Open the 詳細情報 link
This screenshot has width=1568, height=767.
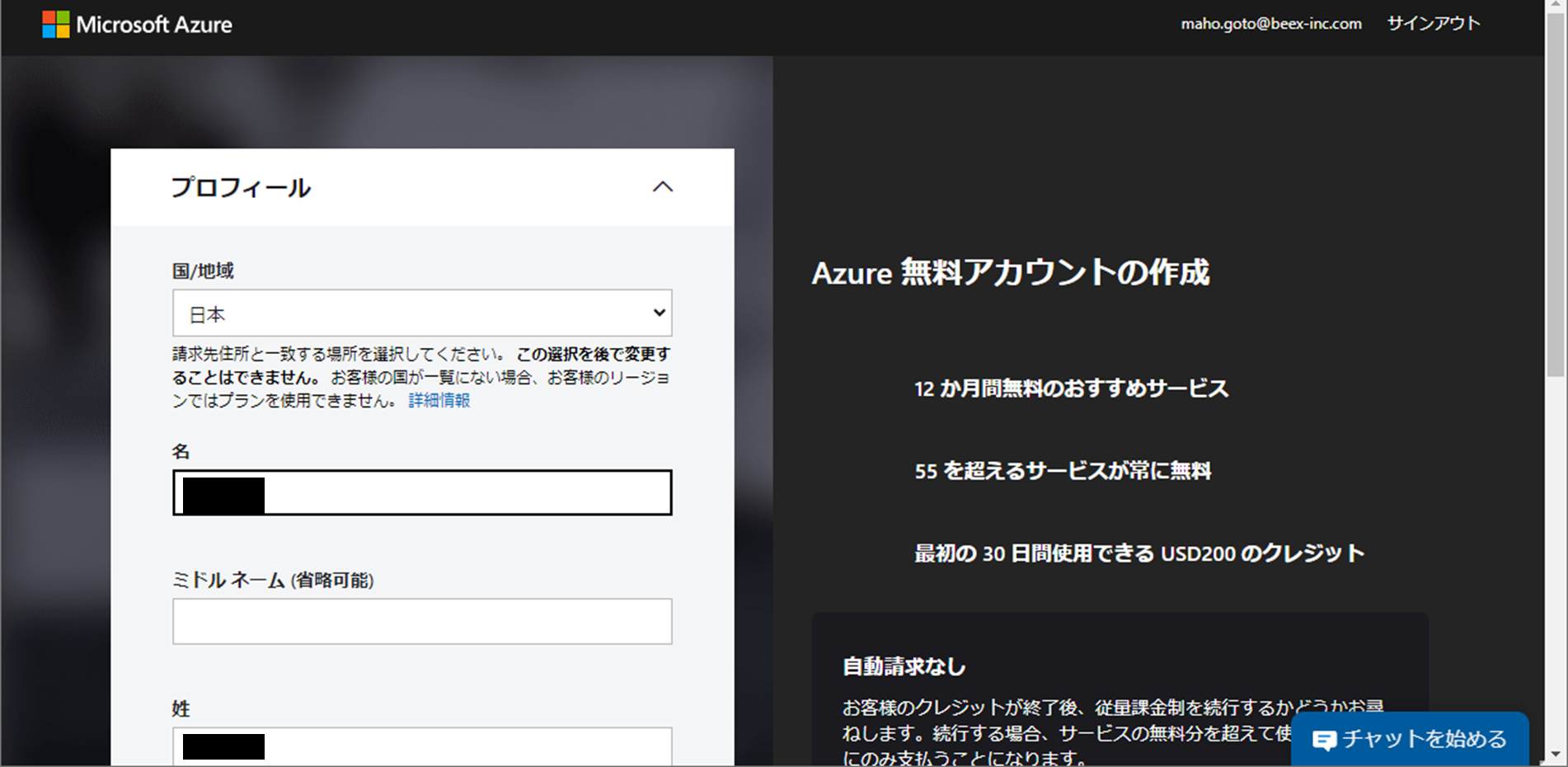coord(439,400)
